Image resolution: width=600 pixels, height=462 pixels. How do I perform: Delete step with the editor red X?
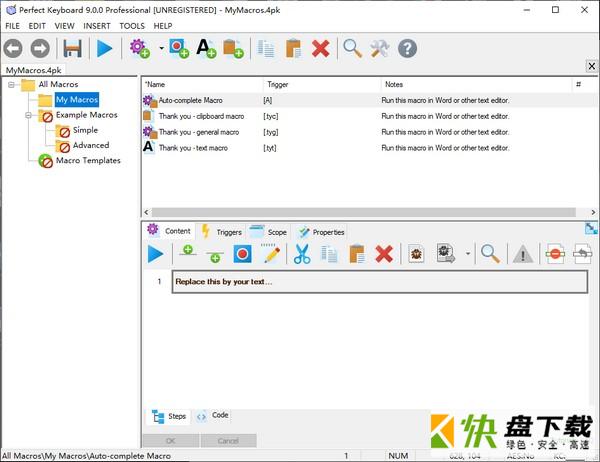[384, 254]
